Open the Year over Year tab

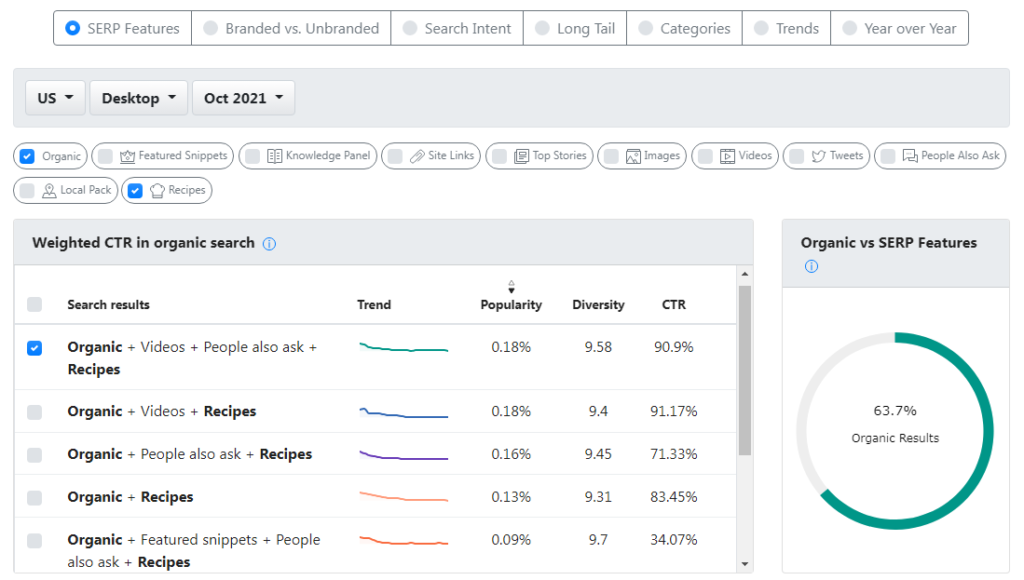[899, 27]
